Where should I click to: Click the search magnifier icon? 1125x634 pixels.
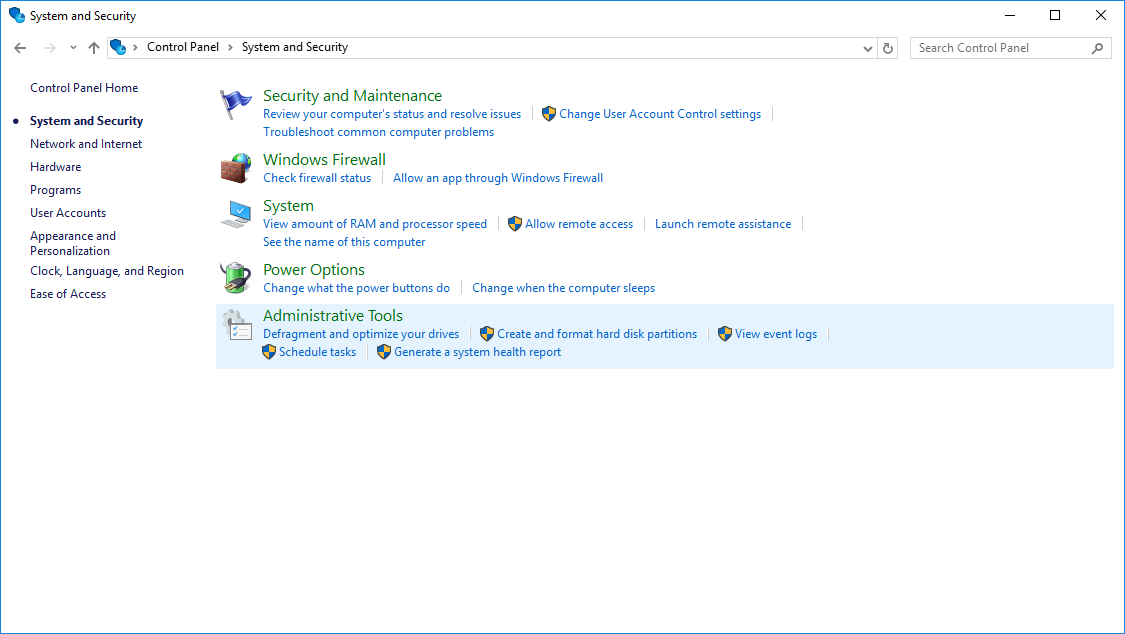point(1097,48)
